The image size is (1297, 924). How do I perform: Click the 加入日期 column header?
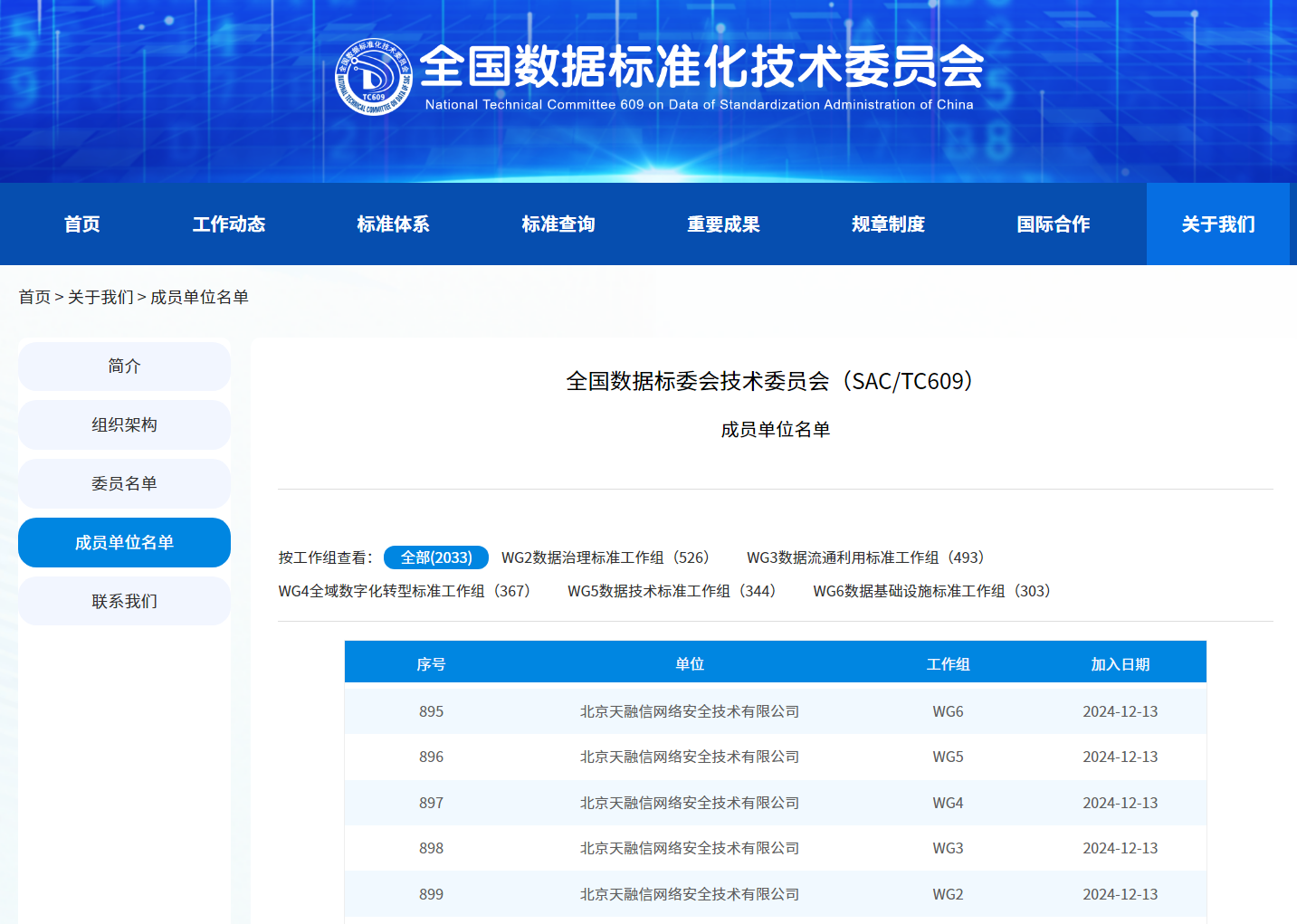point(1120,664)
